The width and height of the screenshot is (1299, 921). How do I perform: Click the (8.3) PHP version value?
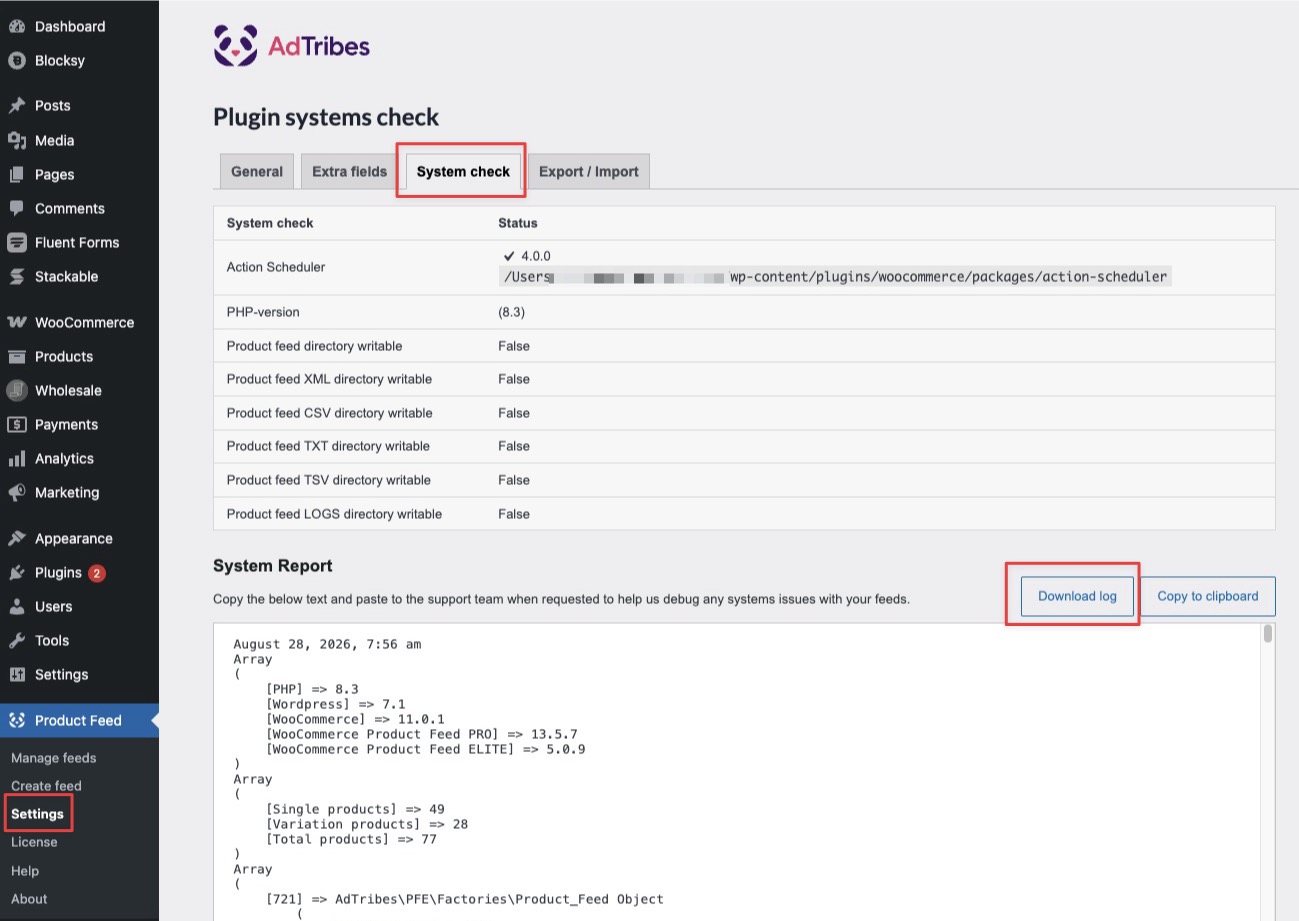tap(512, 312)
